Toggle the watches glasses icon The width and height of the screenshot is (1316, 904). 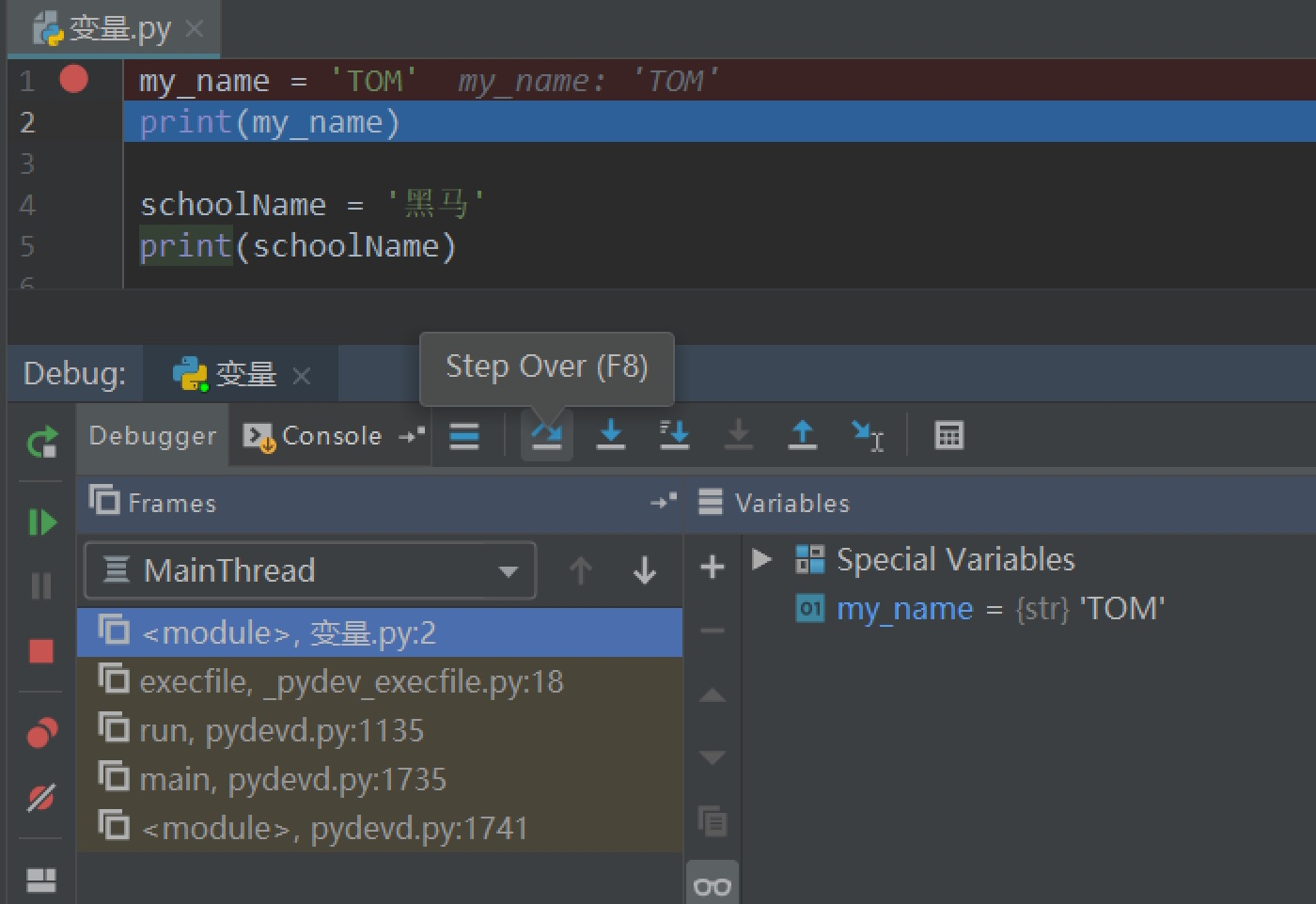coord(712,886)
